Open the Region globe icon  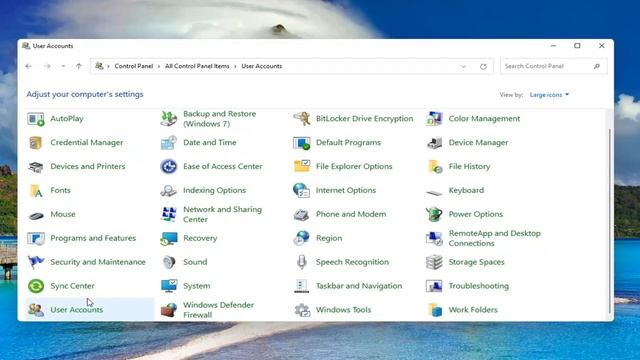point(302,238)
